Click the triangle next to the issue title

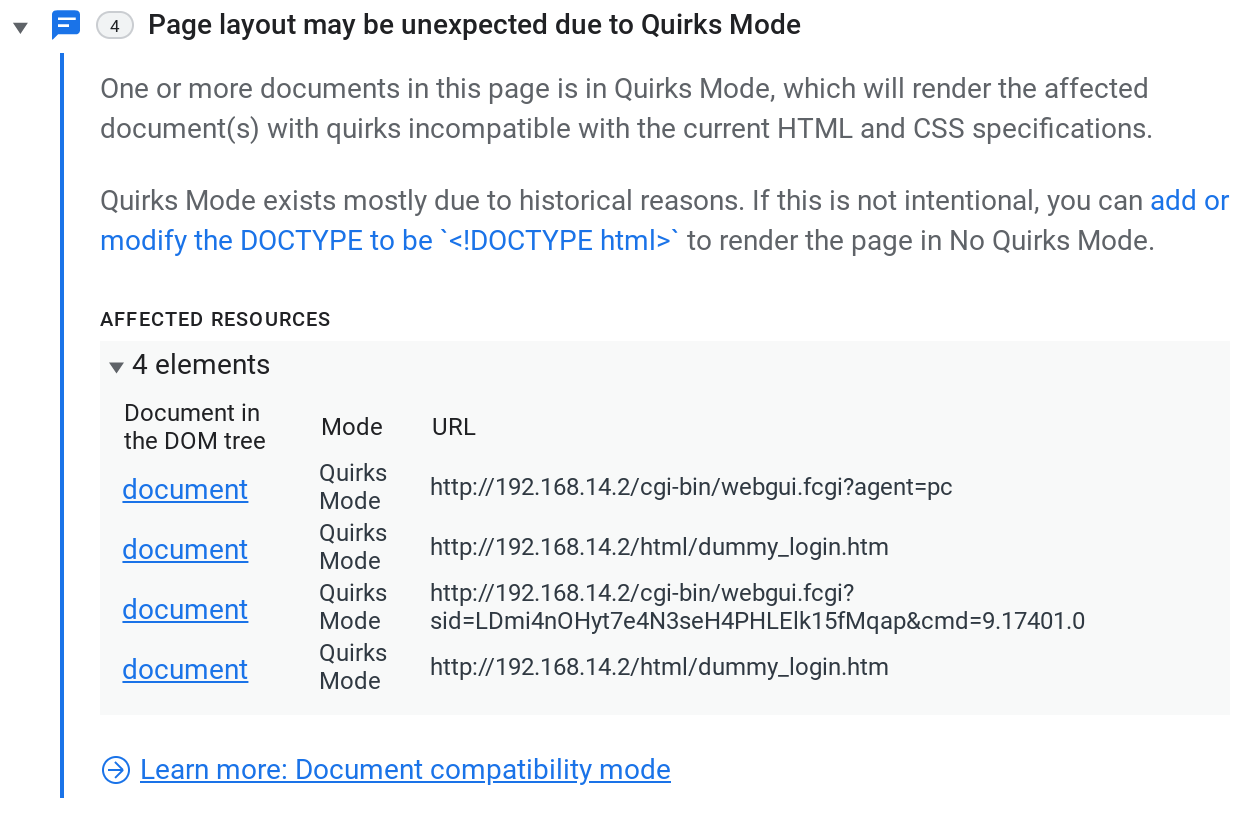pyautogui.click(x=21, y=27)
